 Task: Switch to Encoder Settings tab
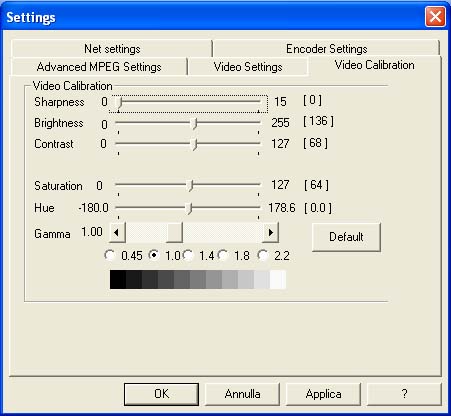327,49
